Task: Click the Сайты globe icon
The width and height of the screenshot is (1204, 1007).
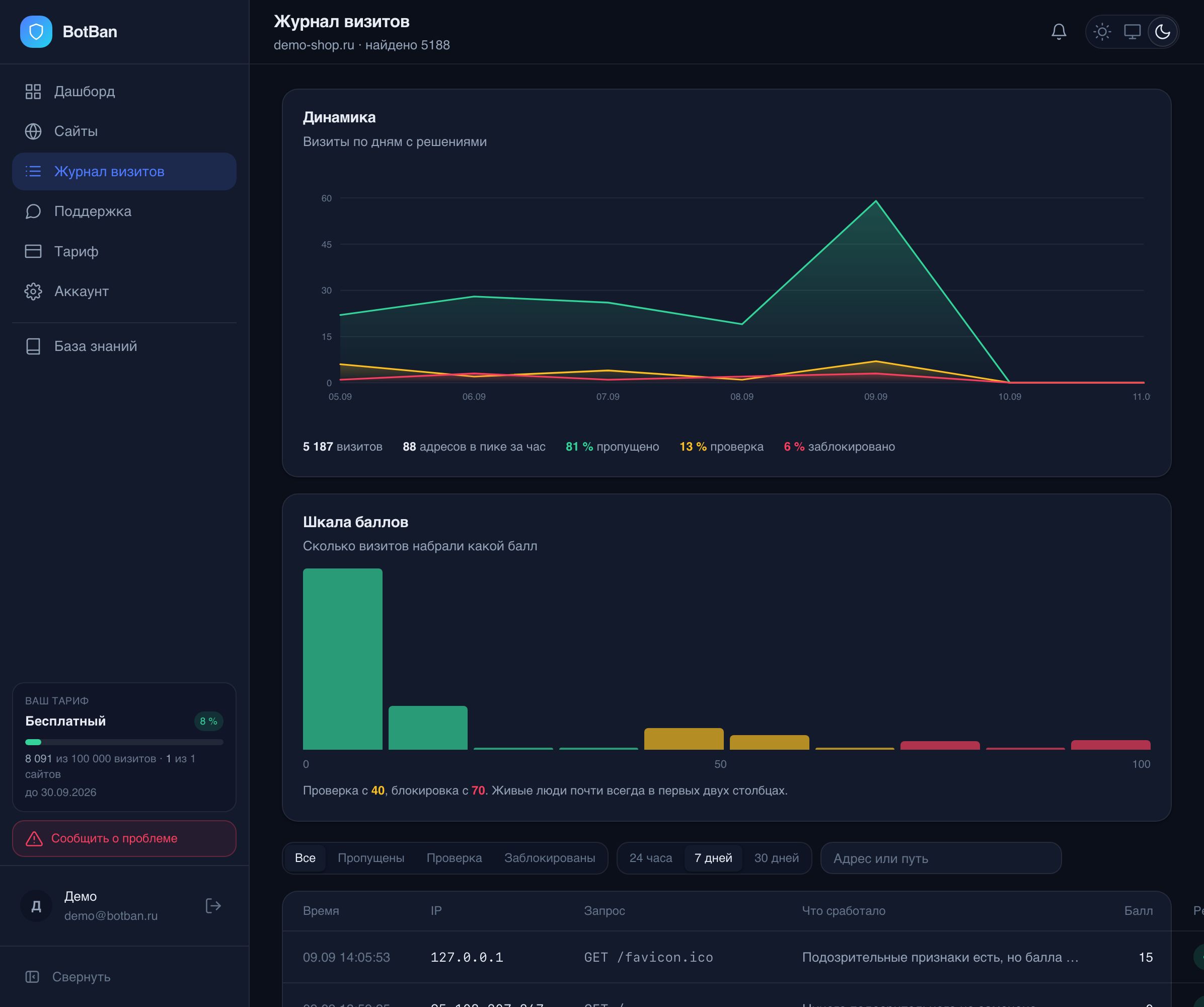Action: 33,131
